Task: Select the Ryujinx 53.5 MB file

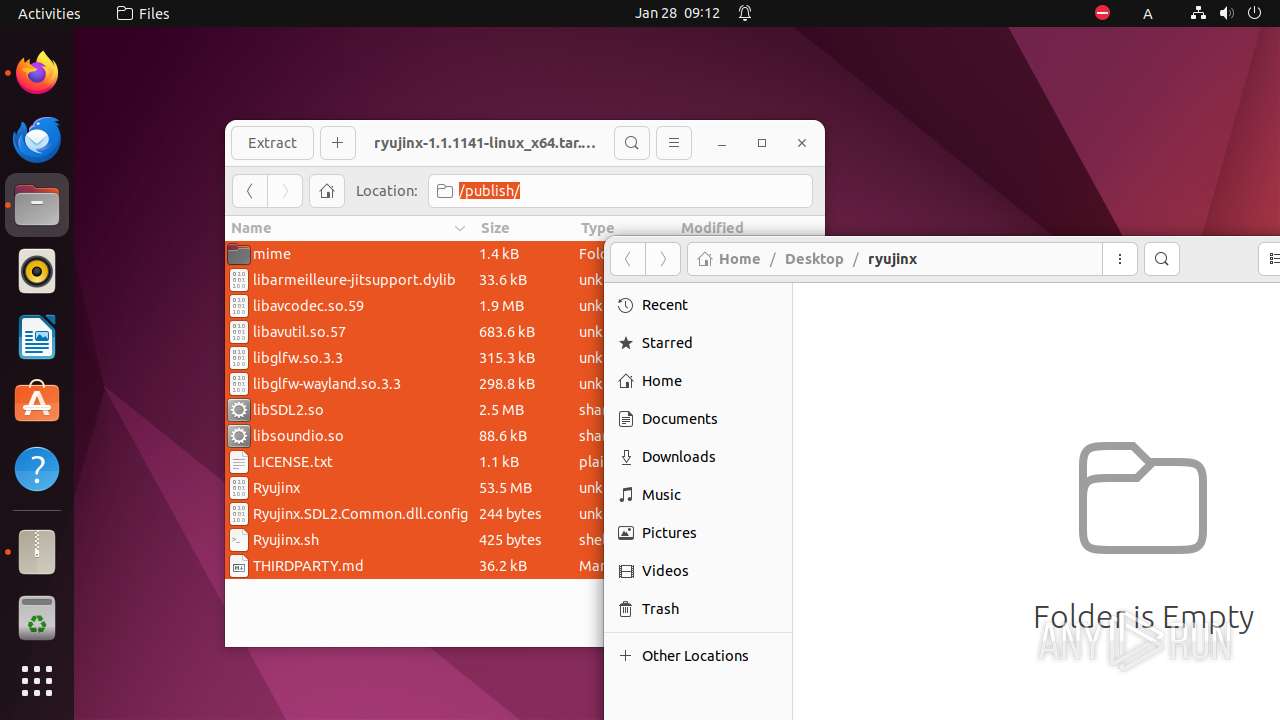Action: coord(415,488)
